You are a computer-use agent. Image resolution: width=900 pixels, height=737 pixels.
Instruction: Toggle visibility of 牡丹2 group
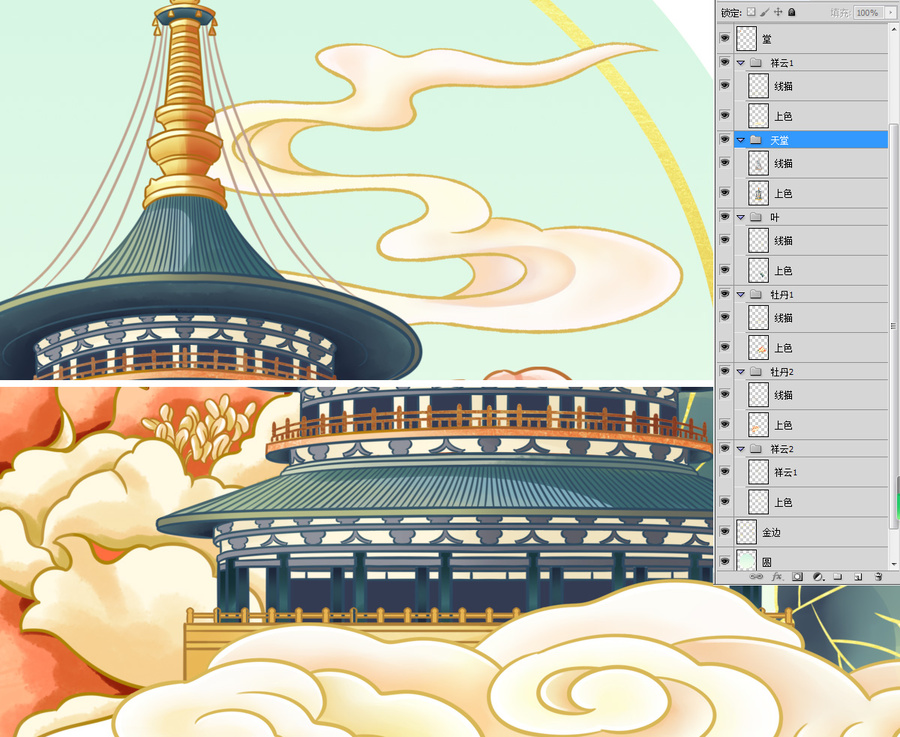pos(725,371)
